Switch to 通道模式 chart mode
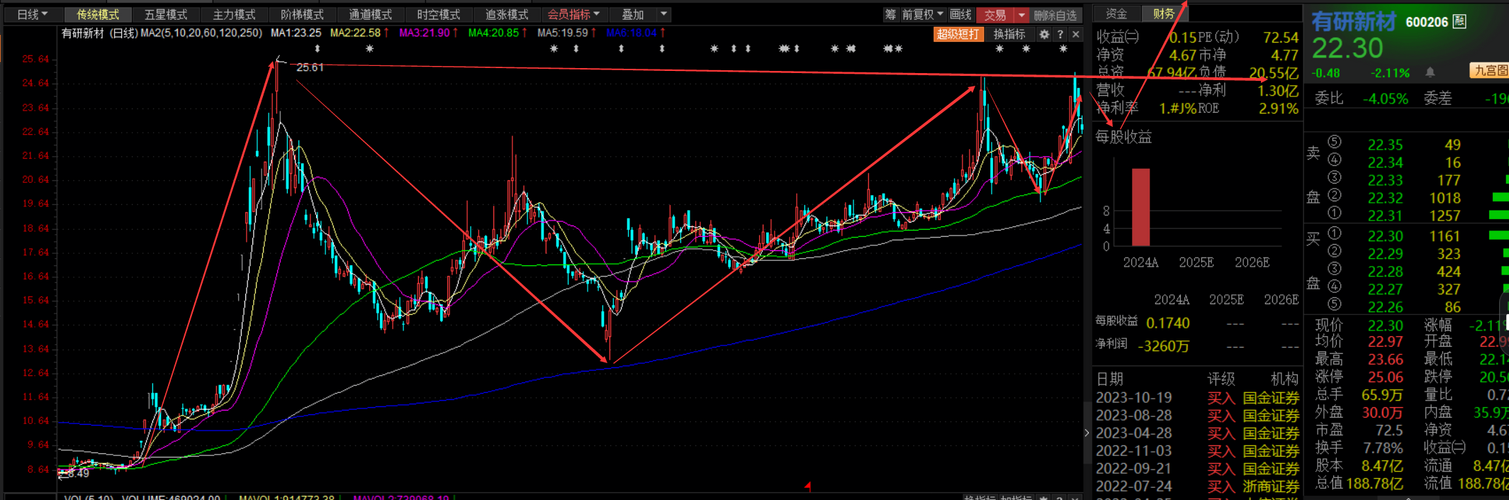Image resolution: width=1509 pixels, height=500 pixels. (x=370, y=15)
